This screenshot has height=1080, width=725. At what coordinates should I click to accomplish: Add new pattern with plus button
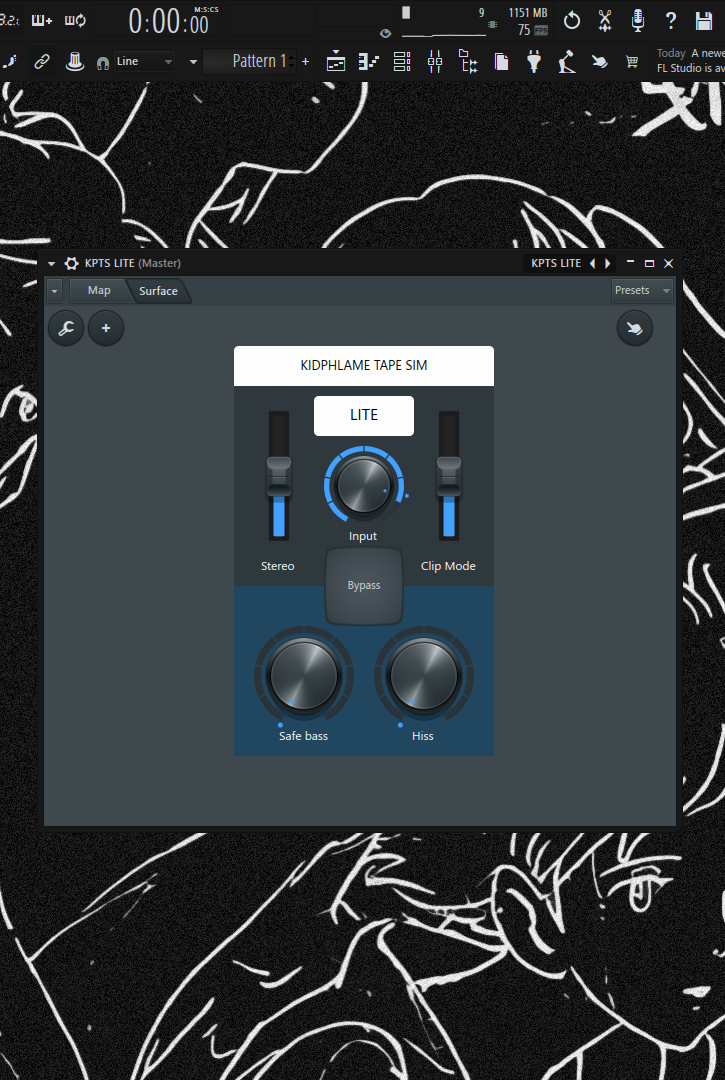click(306, 61)
